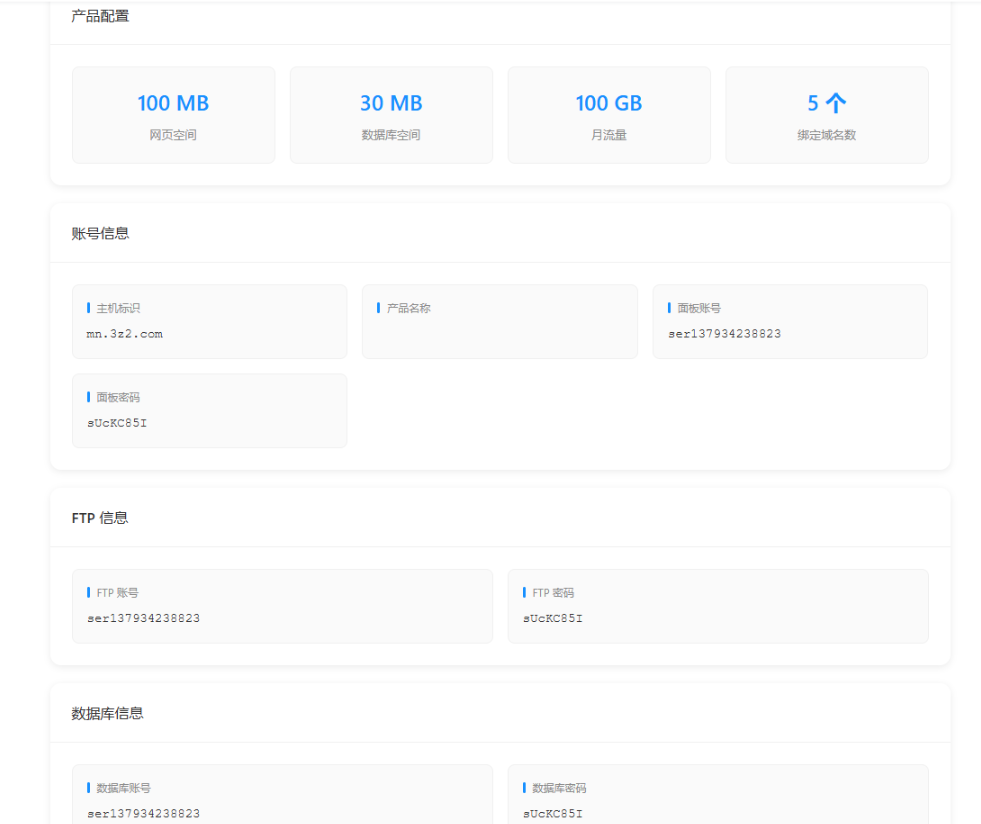
Task: Click the 数据库账号 field label
Action: pyautogui.click(x=124, y=788)
